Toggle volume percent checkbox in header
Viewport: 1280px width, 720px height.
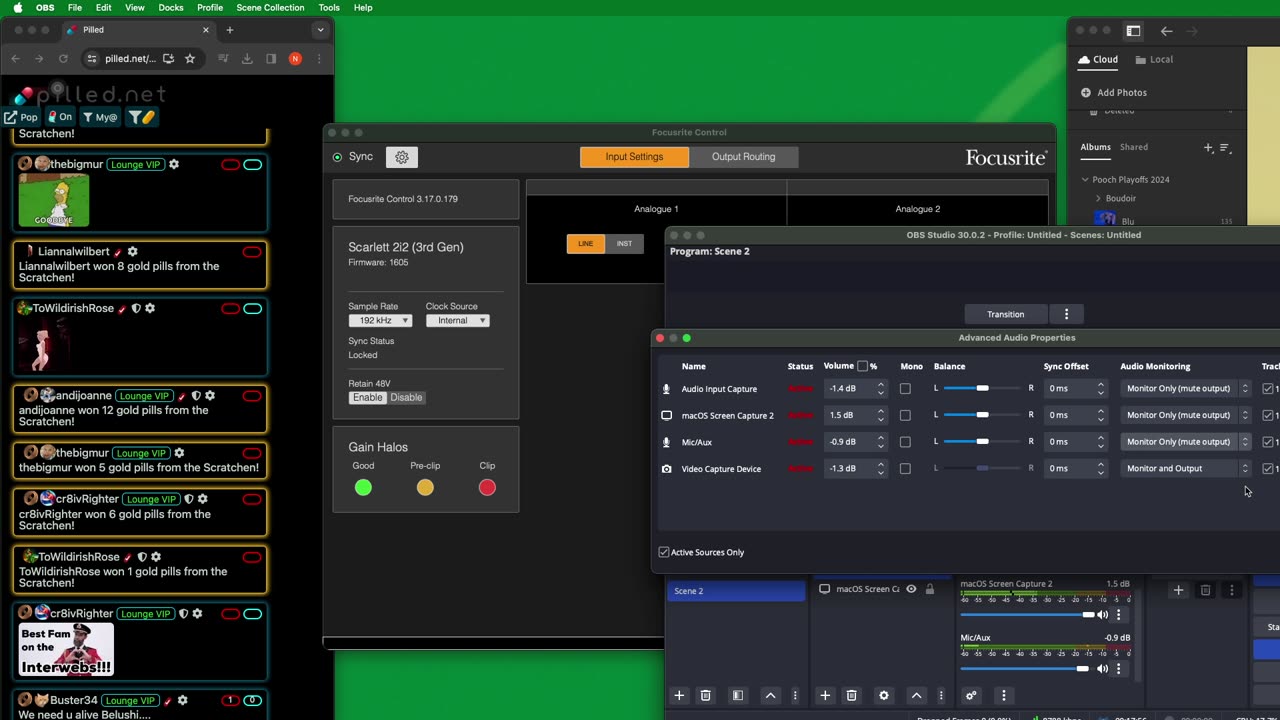click(x=862, y=366)
